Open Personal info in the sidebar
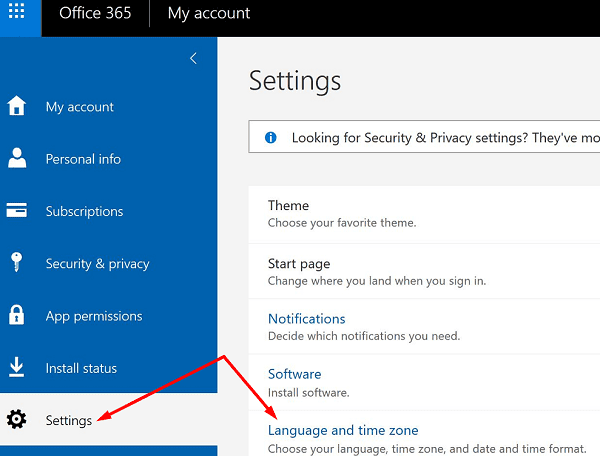The width and height of the screenshot is (600, 456). [x=83, y=159]
